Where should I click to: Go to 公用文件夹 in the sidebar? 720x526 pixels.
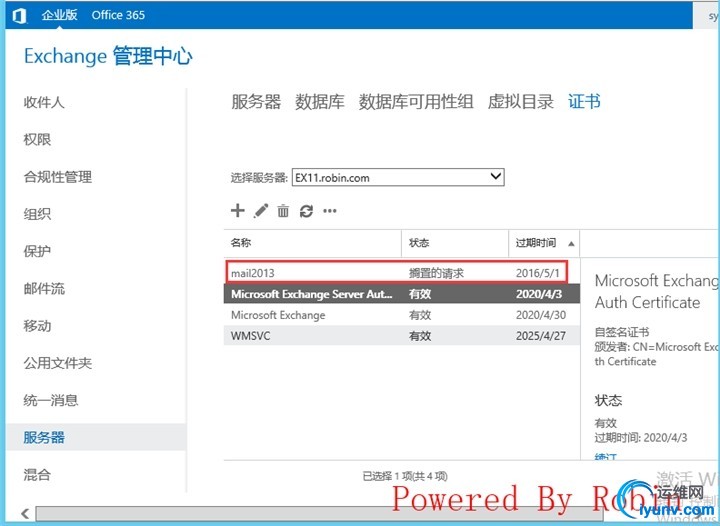(x=58, y=363)
